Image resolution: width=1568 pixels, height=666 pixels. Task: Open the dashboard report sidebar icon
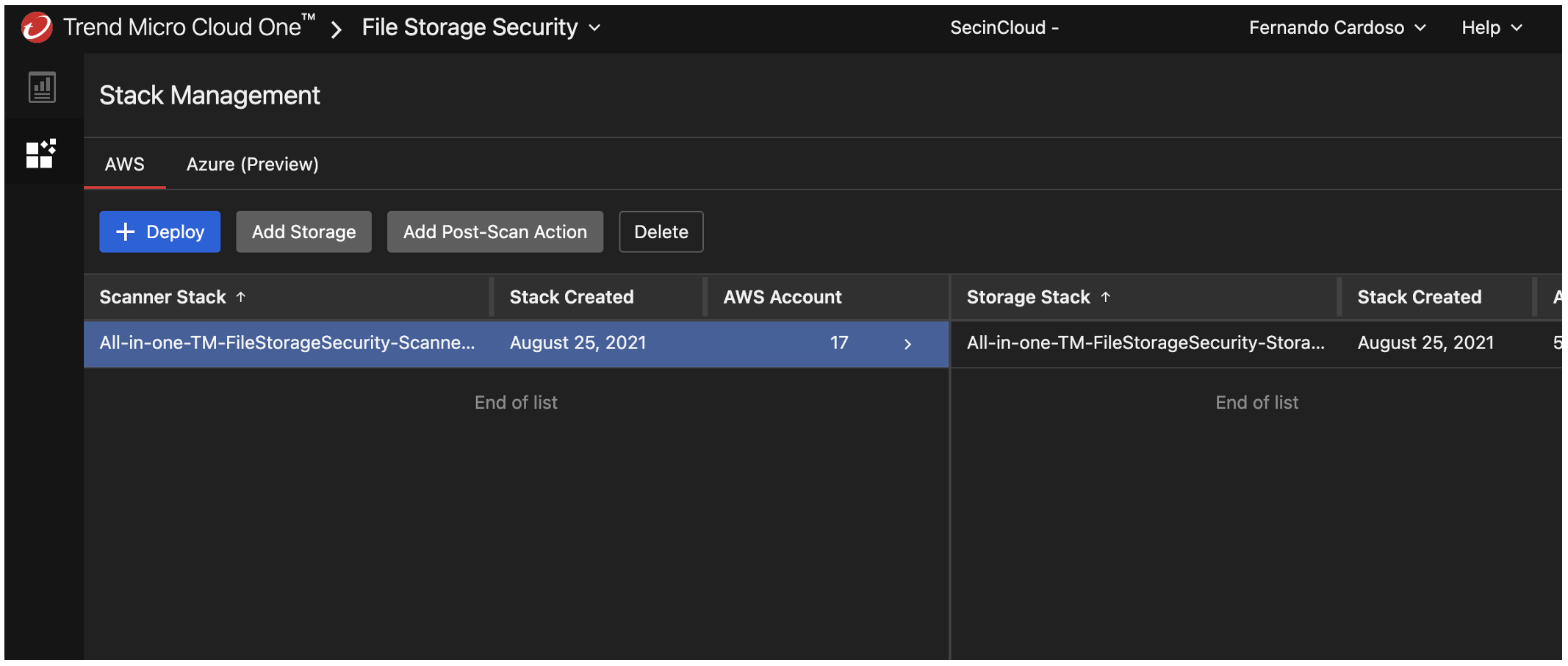(x=42, y=87)
